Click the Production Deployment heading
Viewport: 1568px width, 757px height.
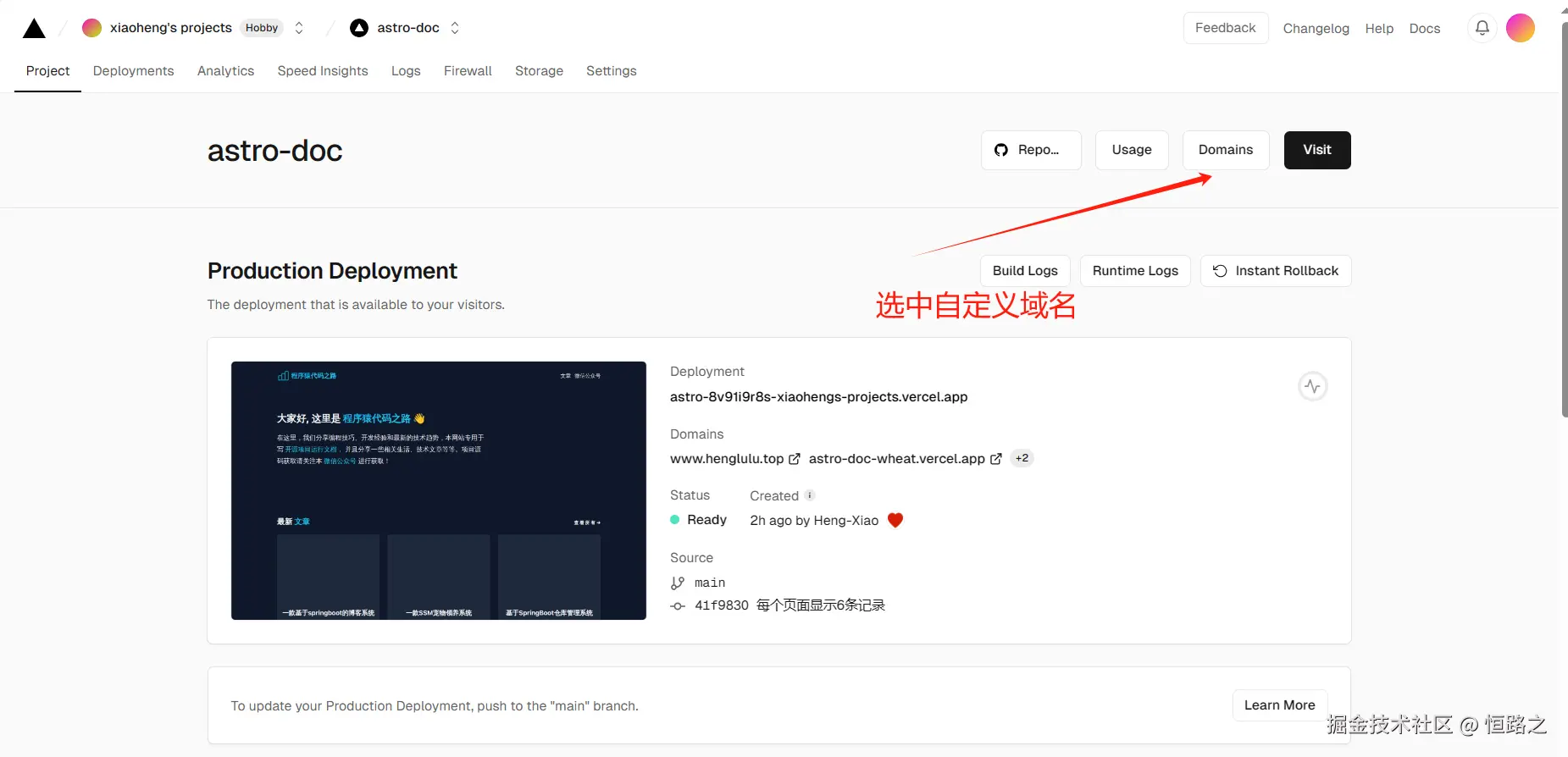click(332, 271)
